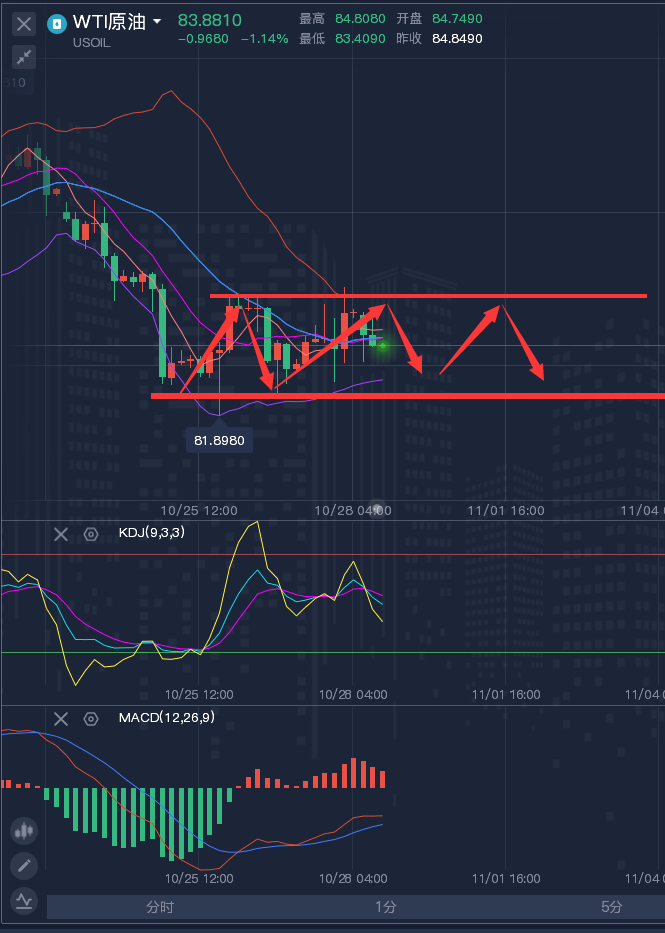This screenshot has width=665, height=933.
Task: Click the 81.8980 low price label
Action: (219, 439)
